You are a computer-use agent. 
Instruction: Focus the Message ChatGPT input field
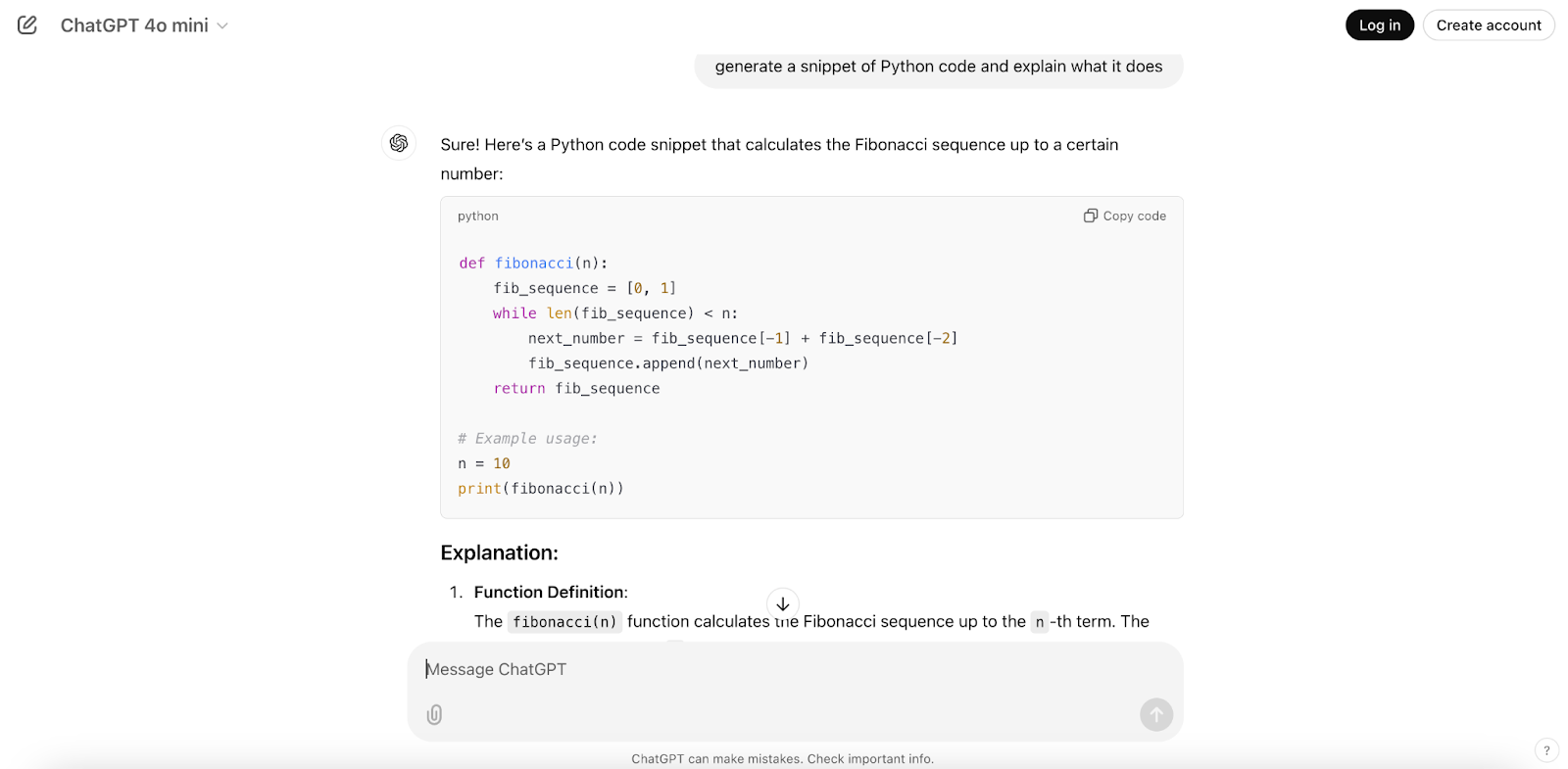[x=795, y=669]
